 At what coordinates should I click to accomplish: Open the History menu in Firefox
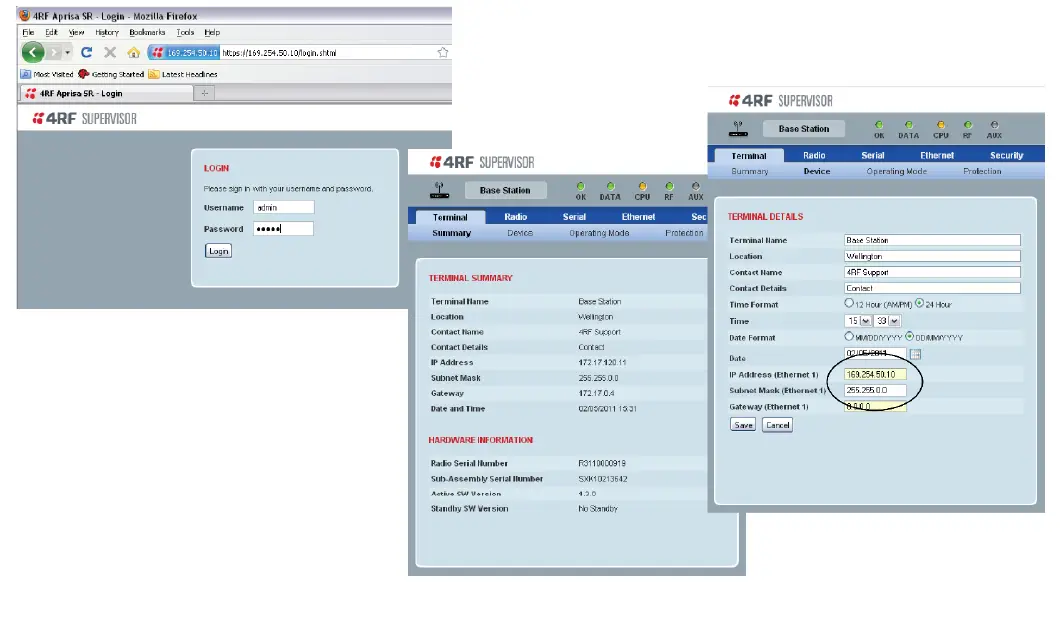107,32
